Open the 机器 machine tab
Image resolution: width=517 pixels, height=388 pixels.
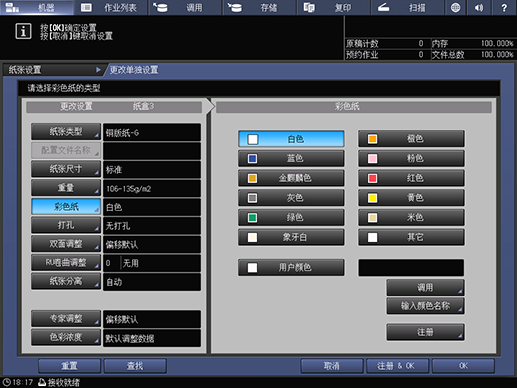[37, 7]
